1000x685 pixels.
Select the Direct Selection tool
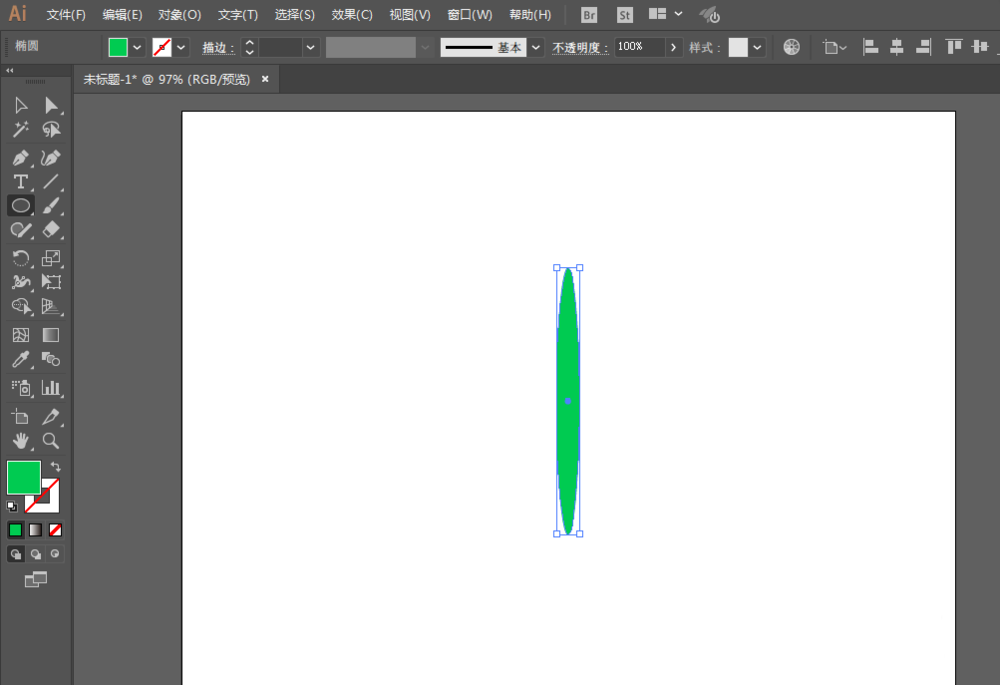(x=51, y=106)
